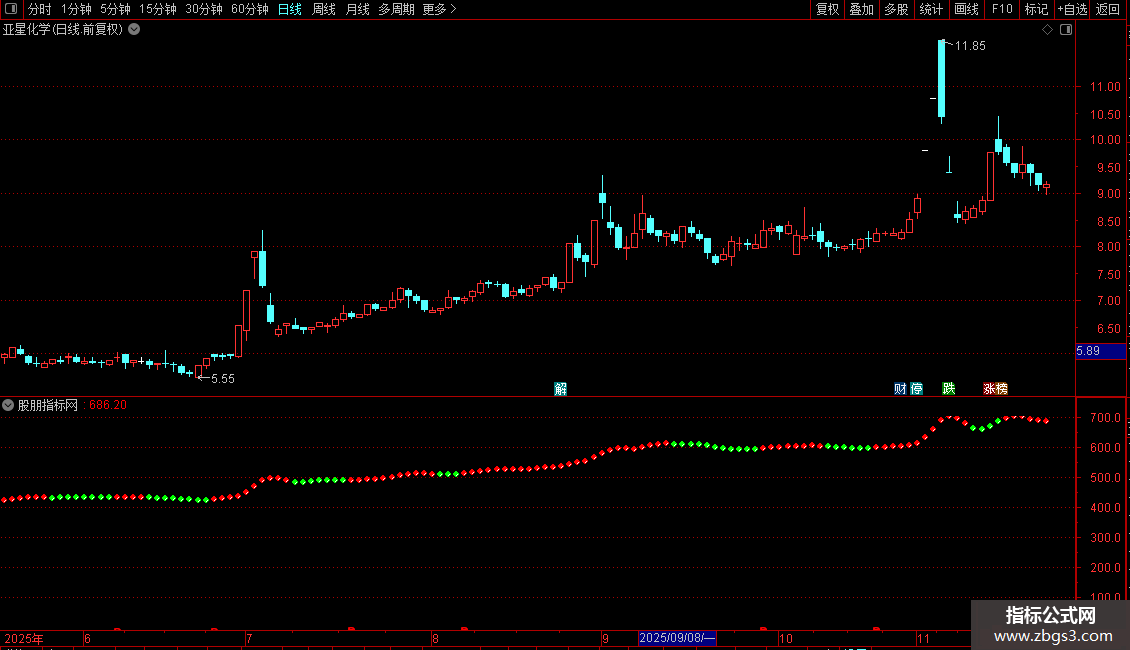Viewport: 1130px width, 650px height.
Task: Click the 解 event marker
Action: coord(561,389)
